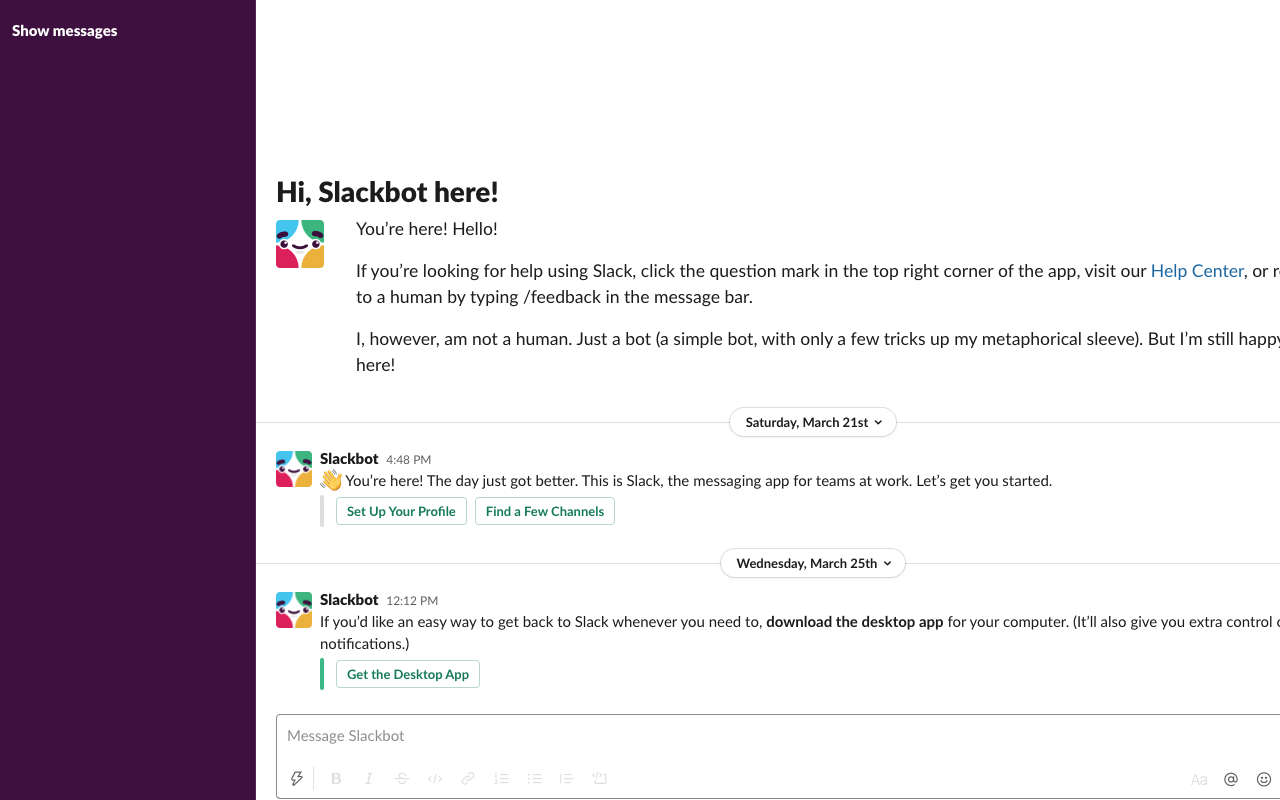The height and width of the screenshot is (800, 1280).
Task: Click Get the Desktop App button
Action: click(x=408, y=674)
